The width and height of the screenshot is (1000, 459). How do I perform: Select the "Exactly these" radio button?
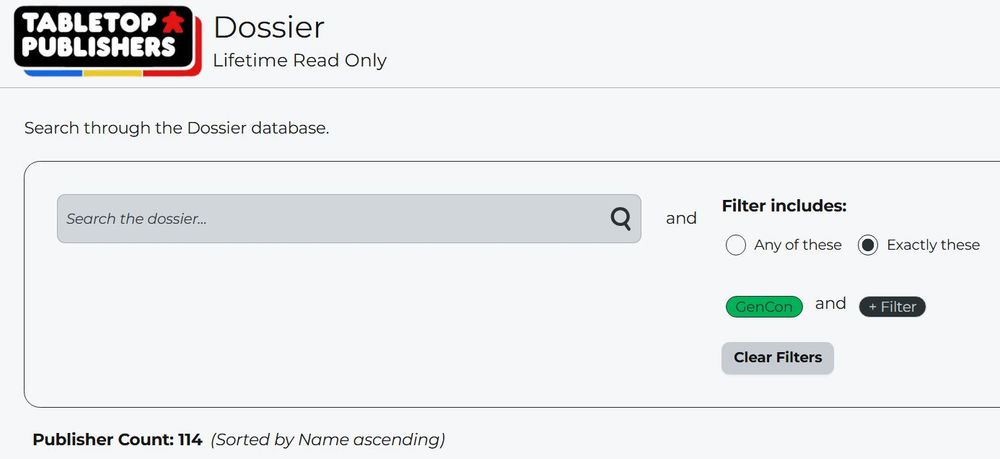[867, 245]
